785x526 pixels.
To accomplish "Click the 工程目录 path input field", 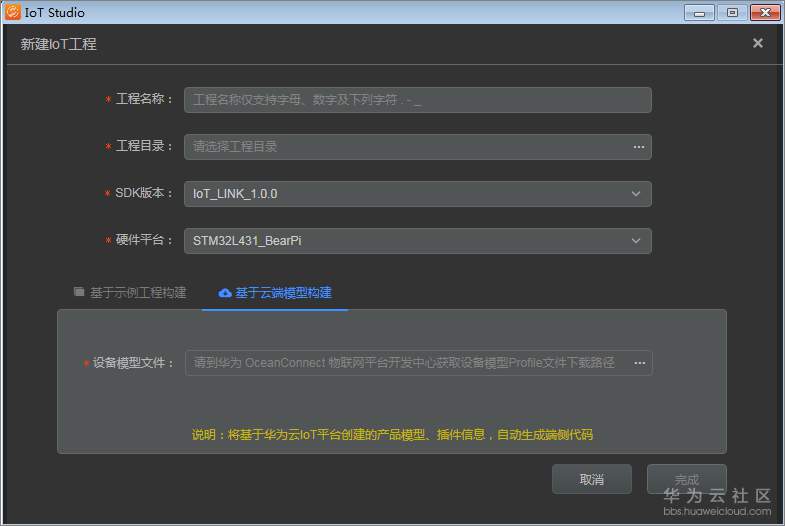I will point(418,147).
